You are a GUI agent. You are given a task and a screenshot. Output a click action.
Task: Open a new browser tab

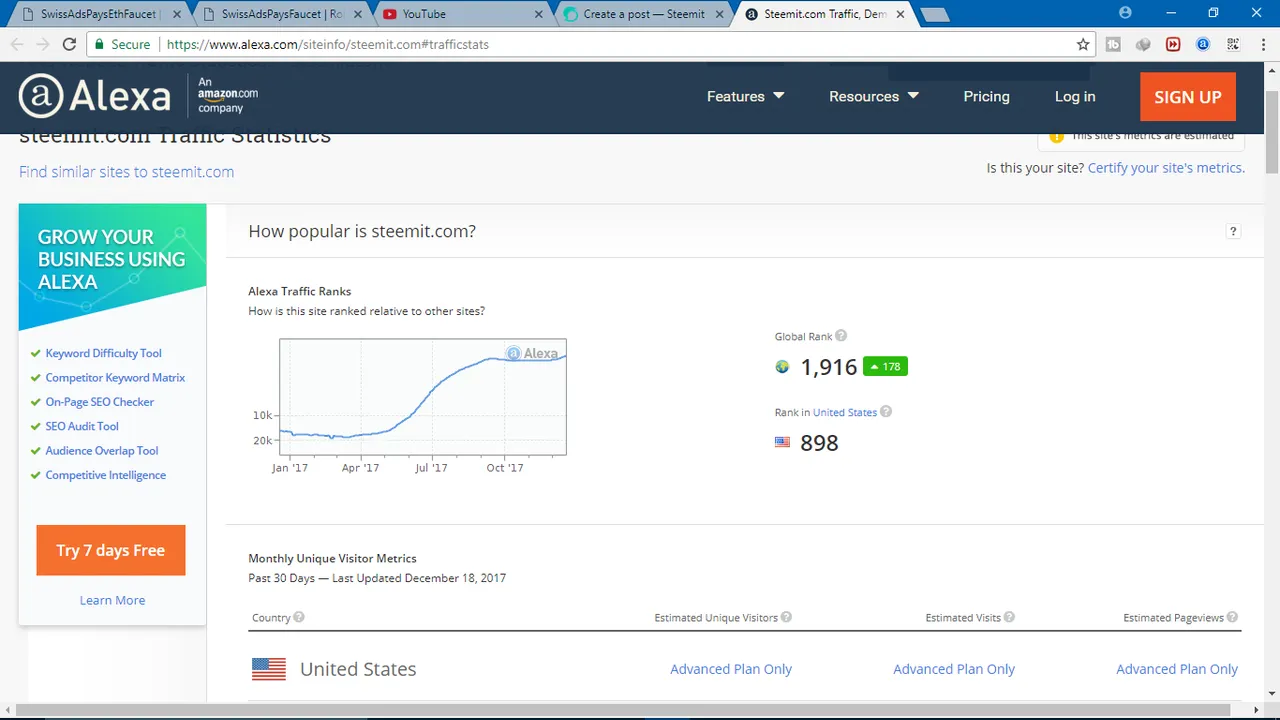click(x=934, y=14)
